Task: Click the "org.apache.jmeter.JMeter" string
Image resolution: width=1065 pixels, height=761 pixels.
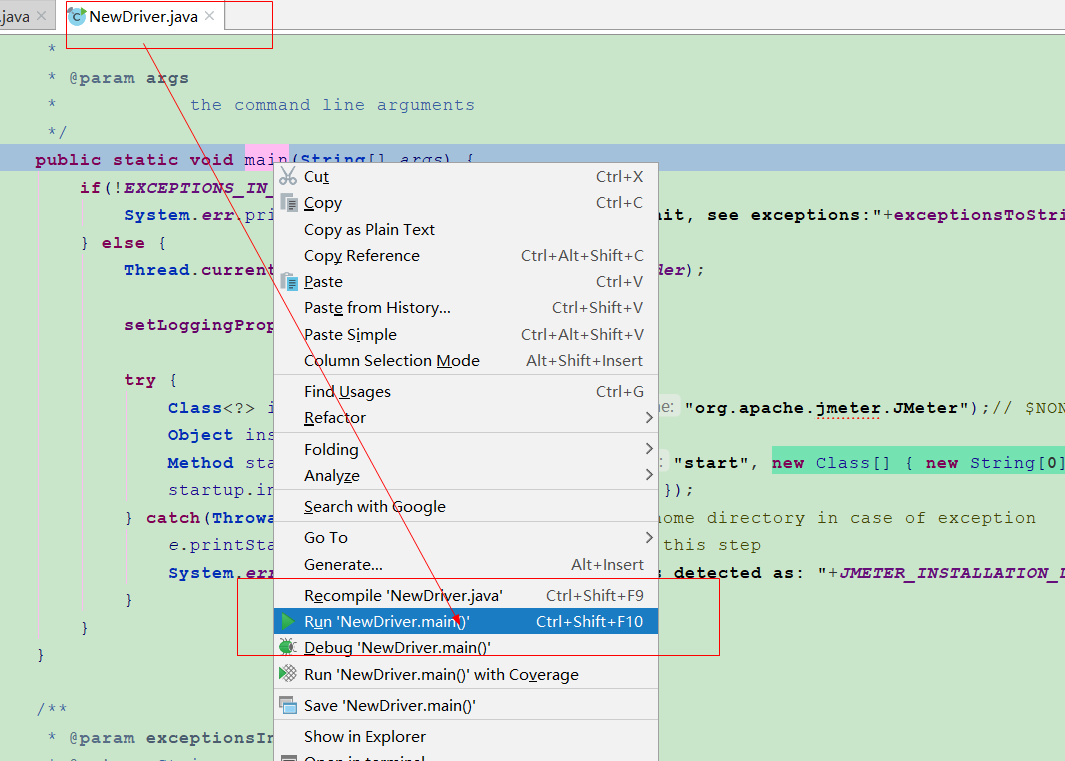Action: pyautogui.click(x=826, y=408)
